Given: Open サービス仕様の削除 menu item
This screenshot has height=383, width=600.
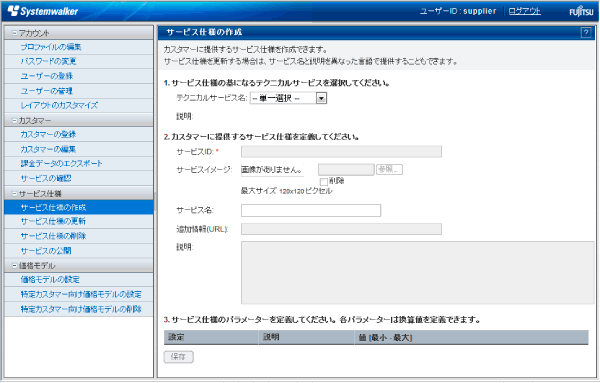Looking at the screenshot, I should pyautogui.click(x=79, y=236).
